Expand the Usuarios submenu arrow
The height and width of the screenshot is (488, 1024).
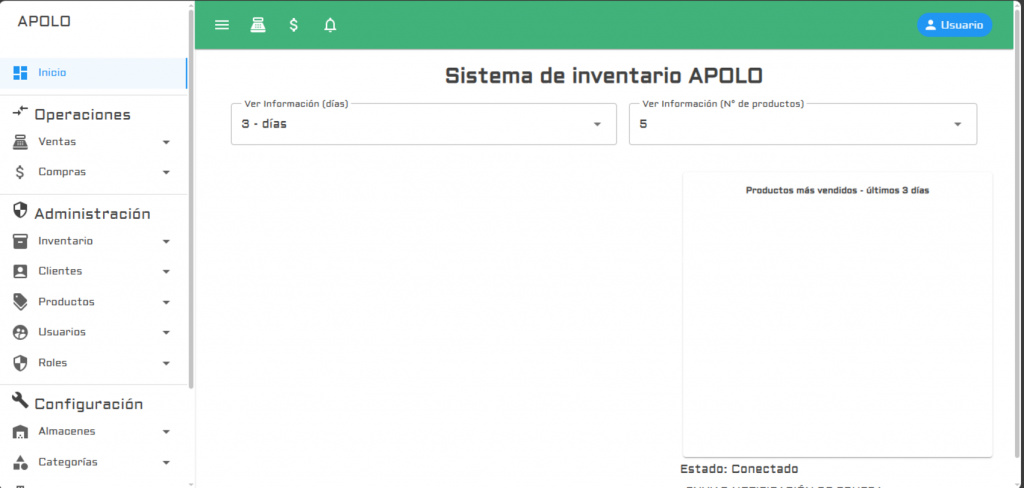click(x=166, y=332)
